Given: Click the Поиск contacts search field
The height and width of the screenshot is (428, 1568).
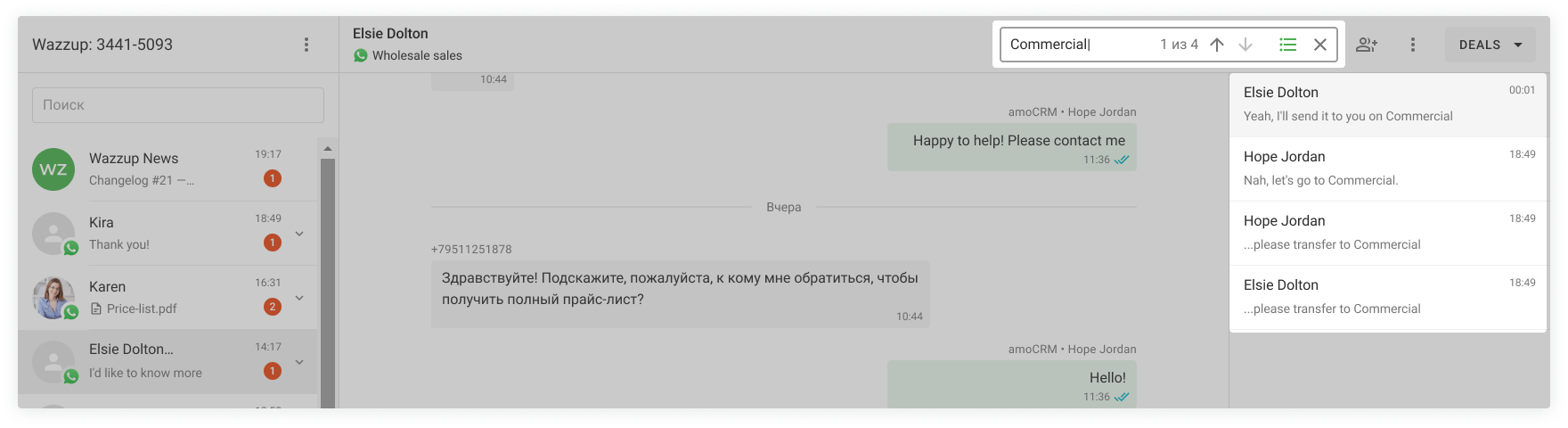Looking at the screenshot, I should pos(178,105).
